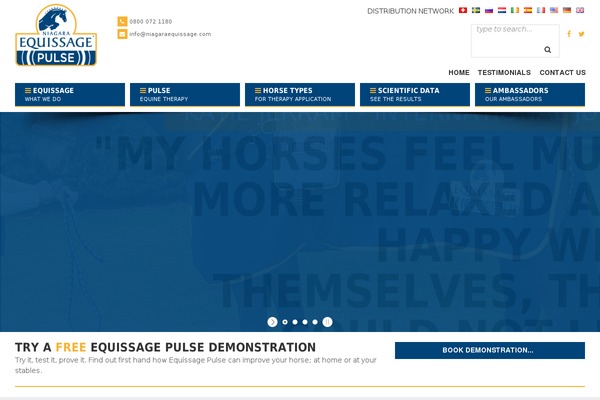This screenshot has height=400, width=600.
Task: Open the Twitter social link
Action: tap(582, 34)
